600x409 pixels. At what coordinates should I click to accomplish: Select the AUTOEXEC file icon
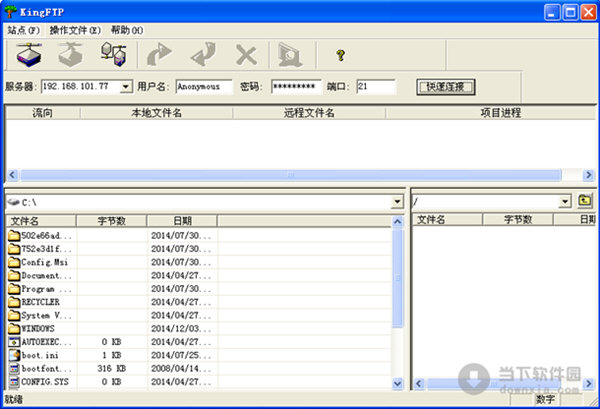14,342
